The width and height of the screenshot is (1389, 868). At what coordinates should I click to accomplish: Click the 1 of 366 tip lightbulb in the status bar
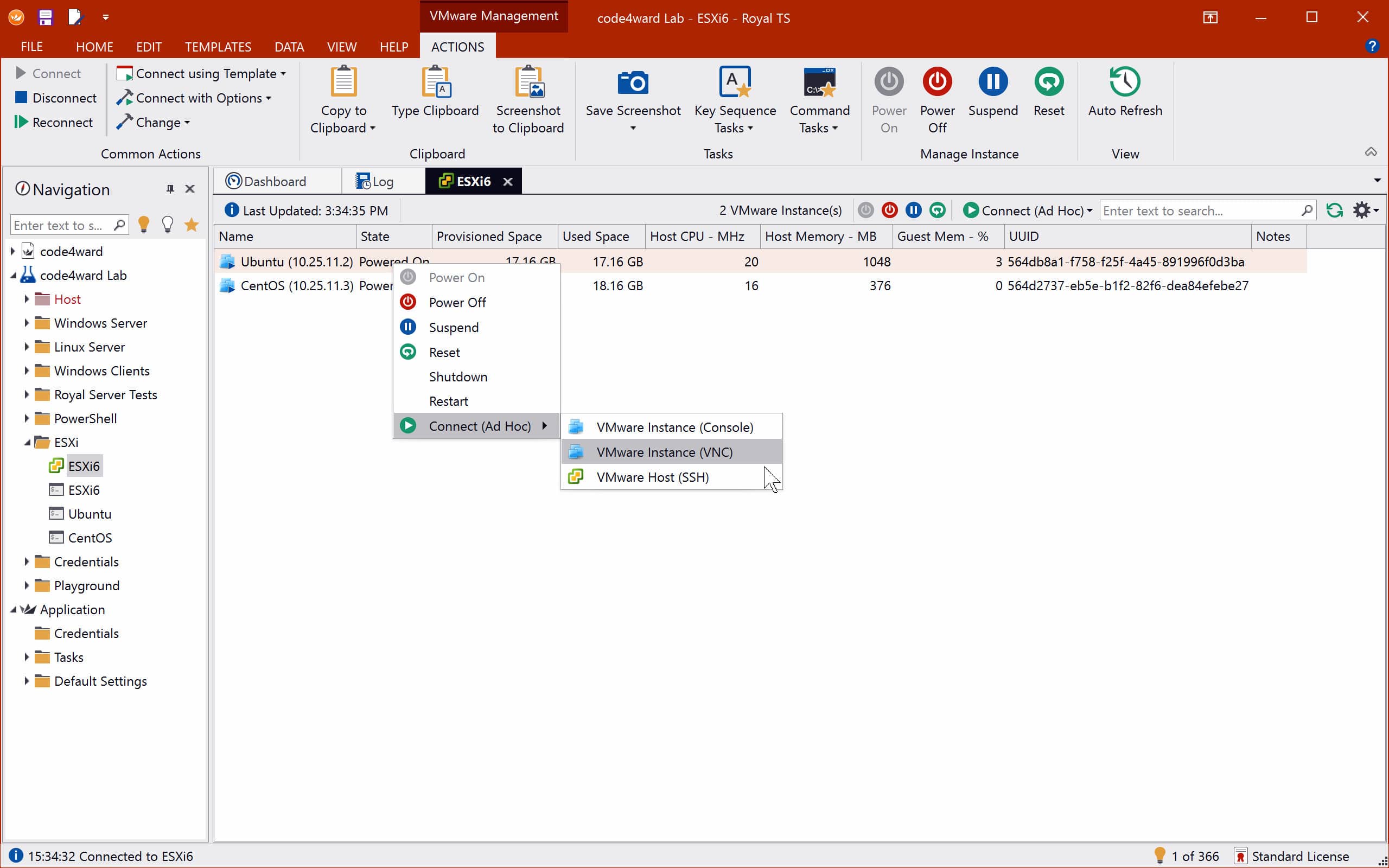pyautogui.click(x=1159, y=856)
